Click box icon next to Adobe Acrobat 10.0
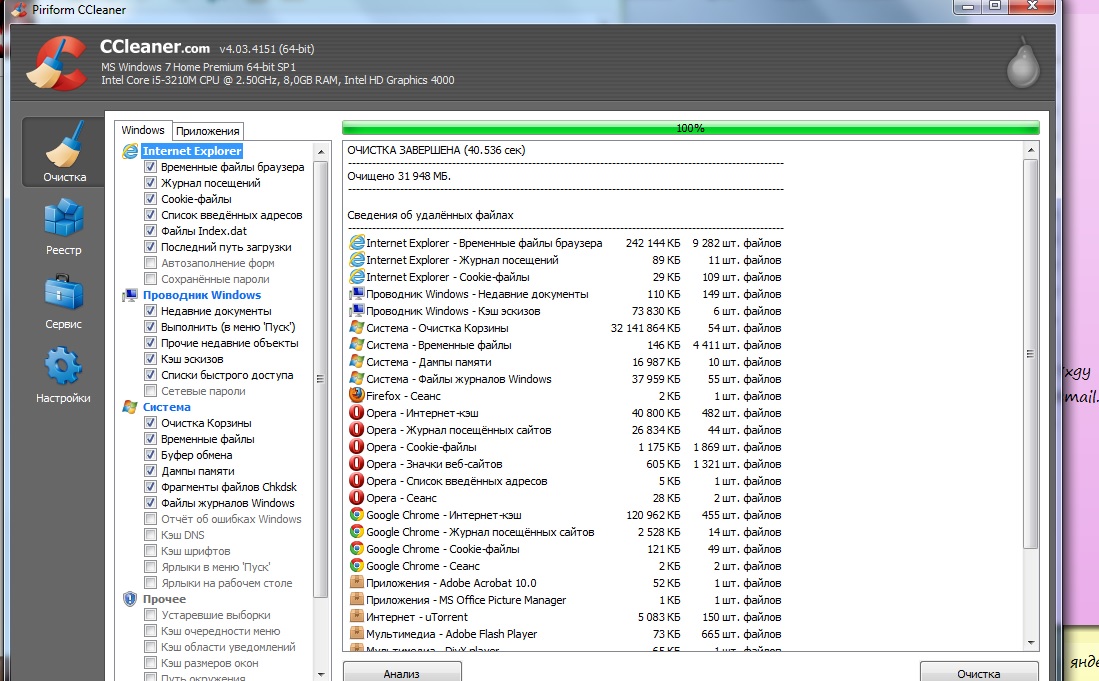 [357, 583]
